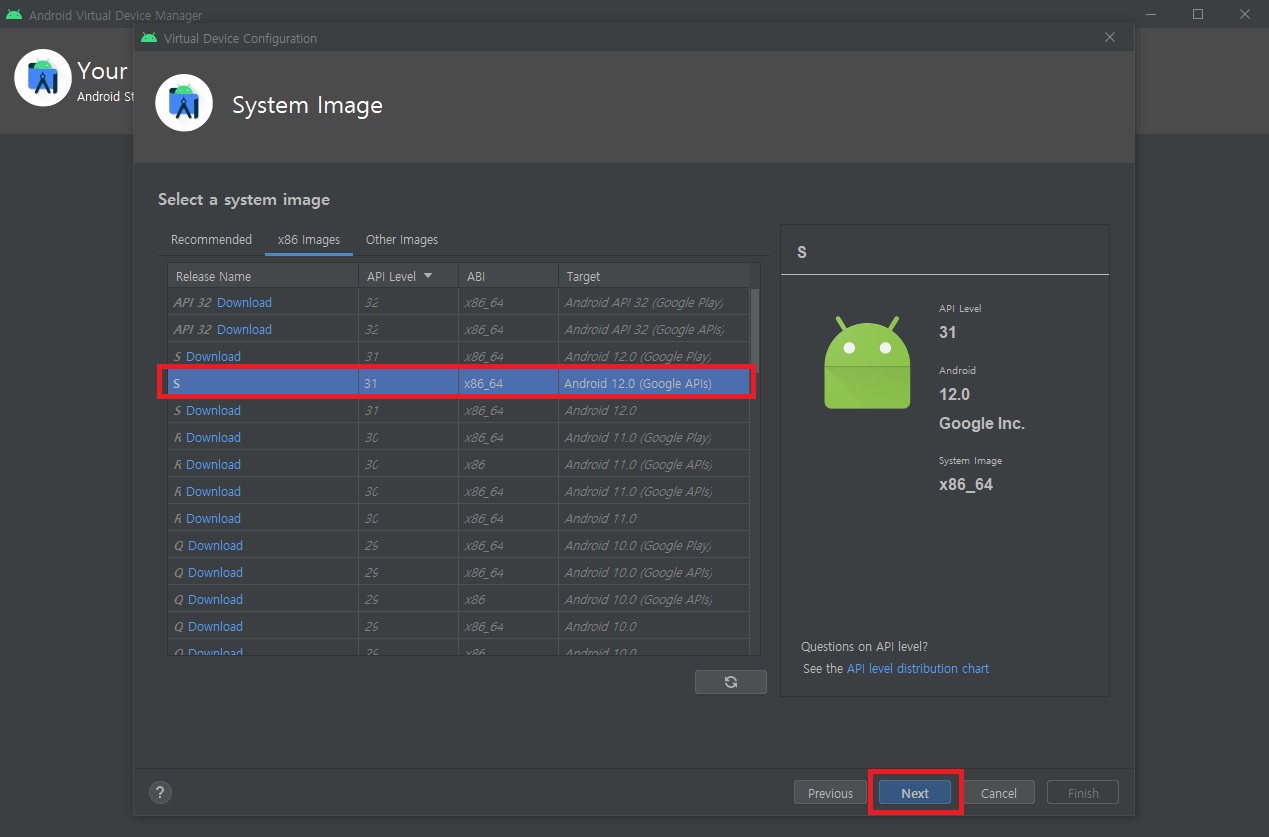Download Q x86 Android 10.0 Google APIs image
1269x837 pixels.
215,599
